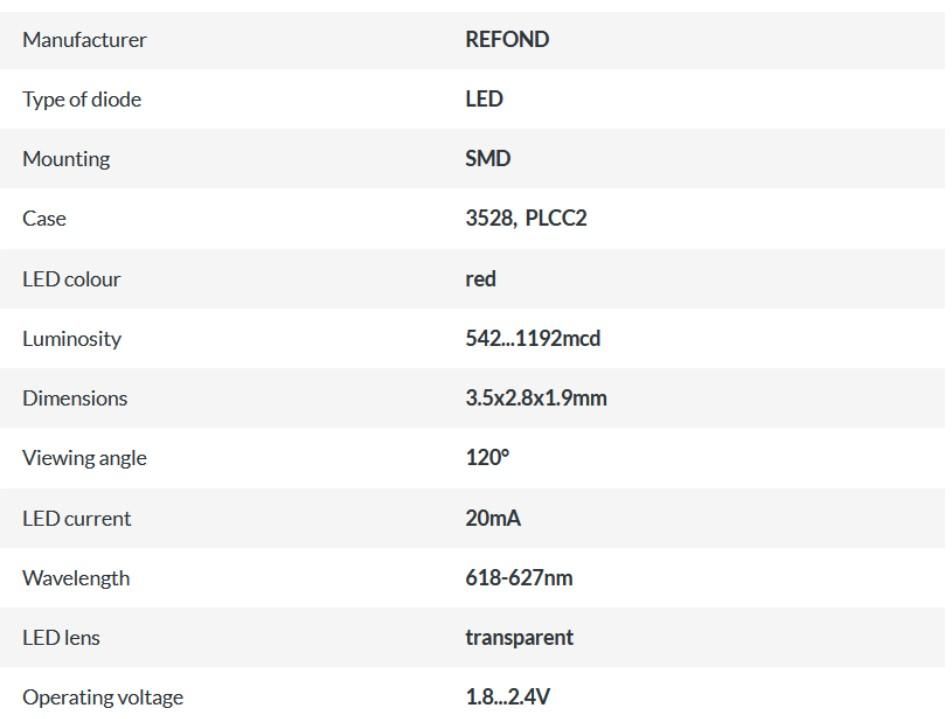Select the Case row label
This screenshot has height=719, width=952.
(44, 219)
